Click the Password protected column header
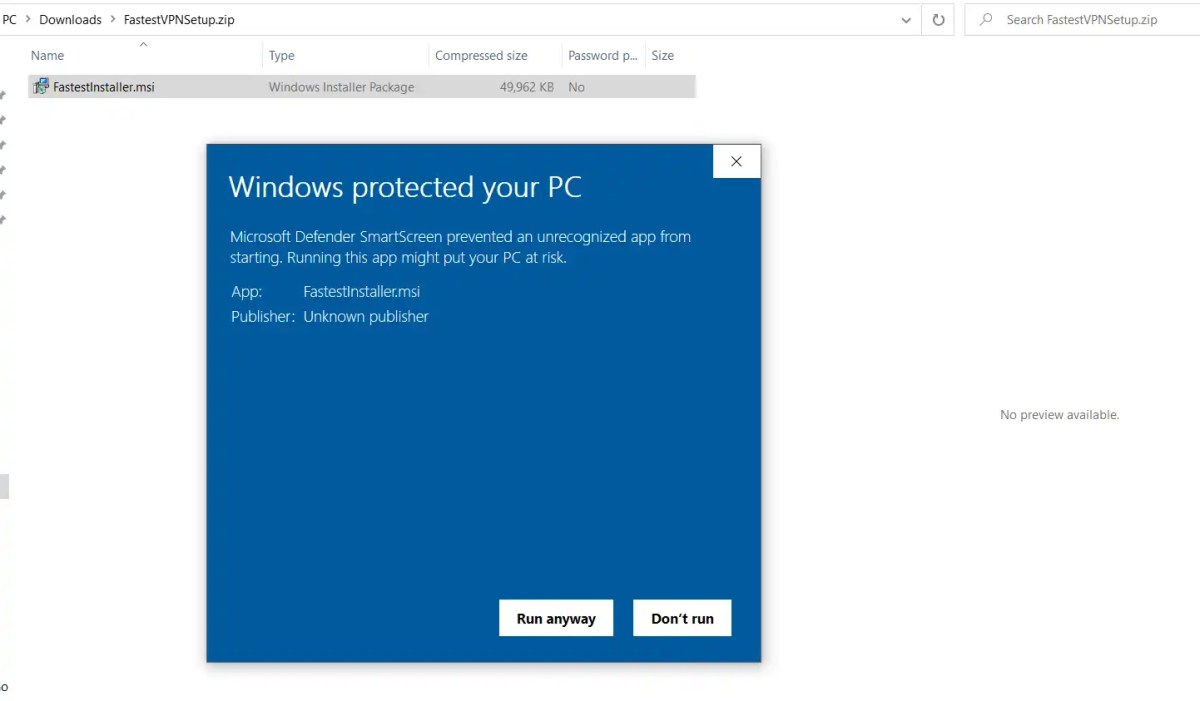This screenshot has width=1200, height=701. [603, 56]
